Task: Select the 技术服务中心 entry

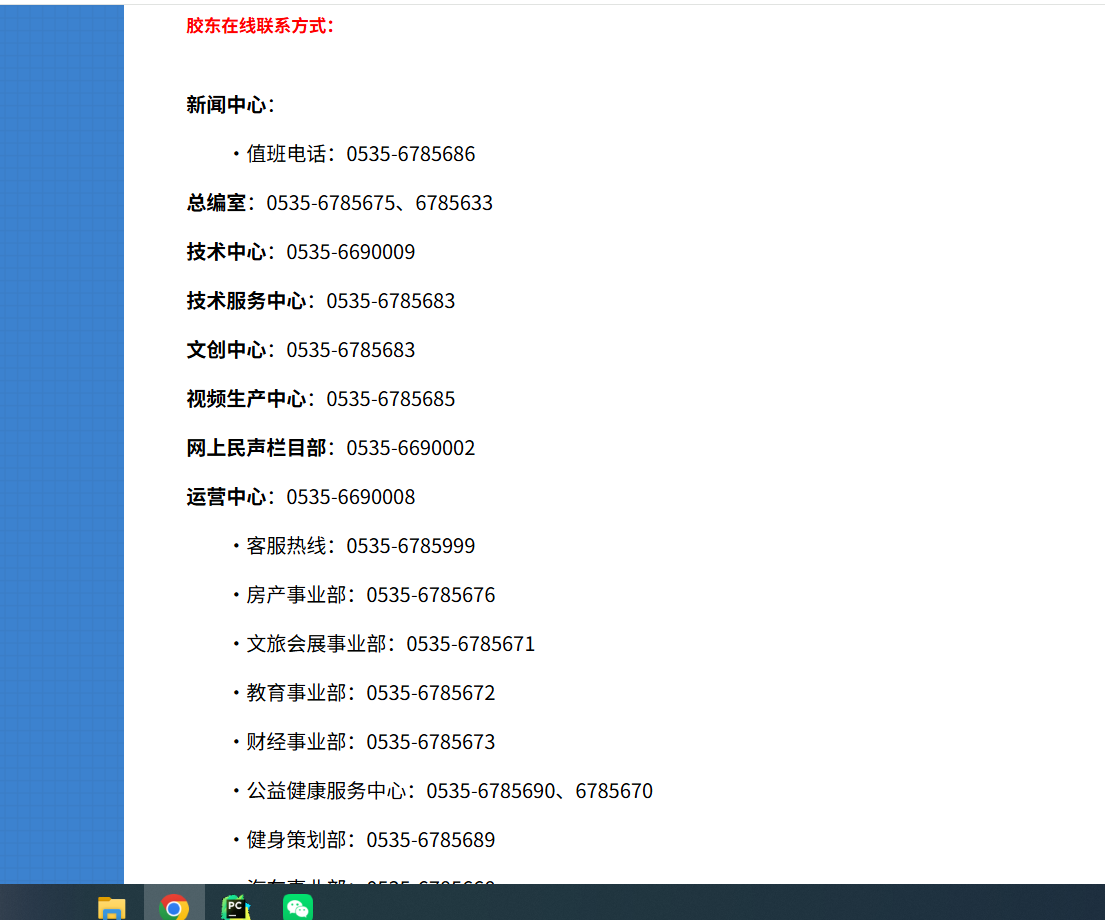Action: pyautogui.click(x=319, y=301)
